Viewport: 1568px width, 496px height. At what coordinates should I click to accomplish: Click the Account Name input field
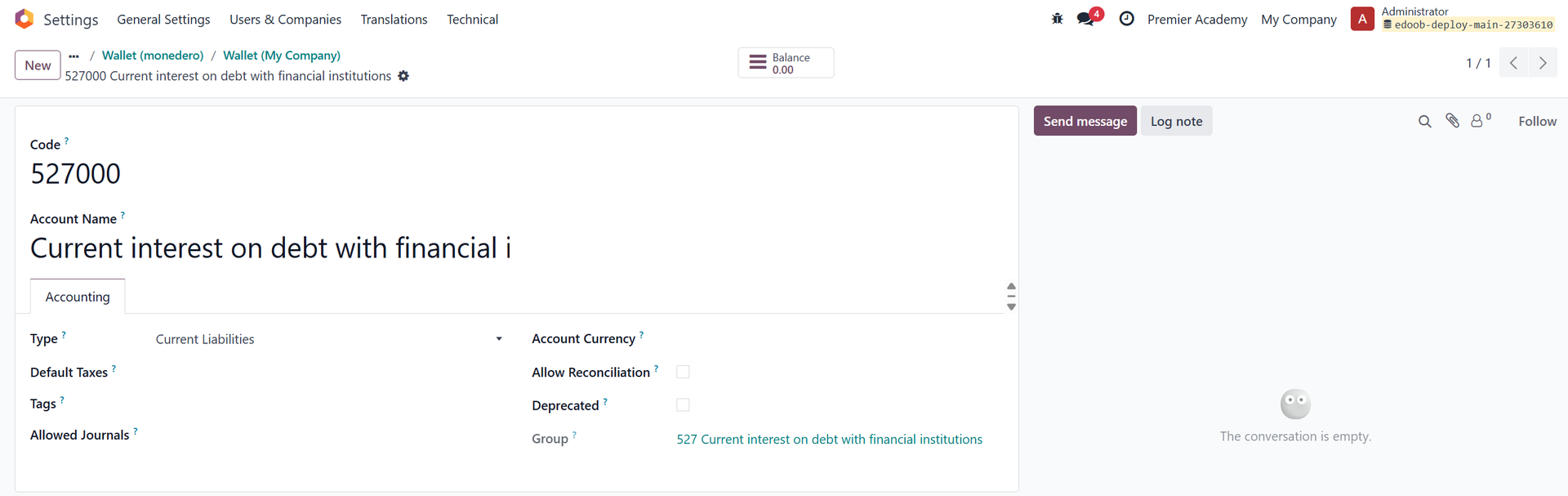coord(516,248)
